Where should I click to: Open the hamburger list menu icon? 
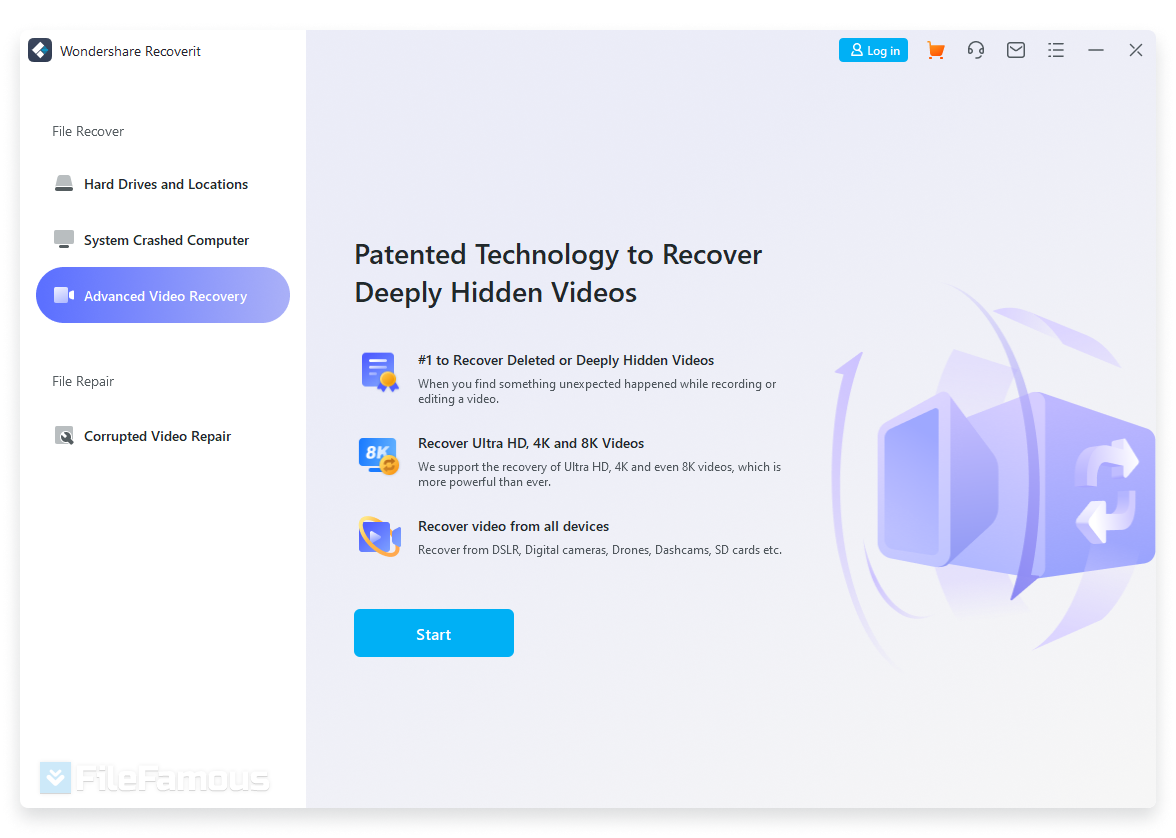1056,50
